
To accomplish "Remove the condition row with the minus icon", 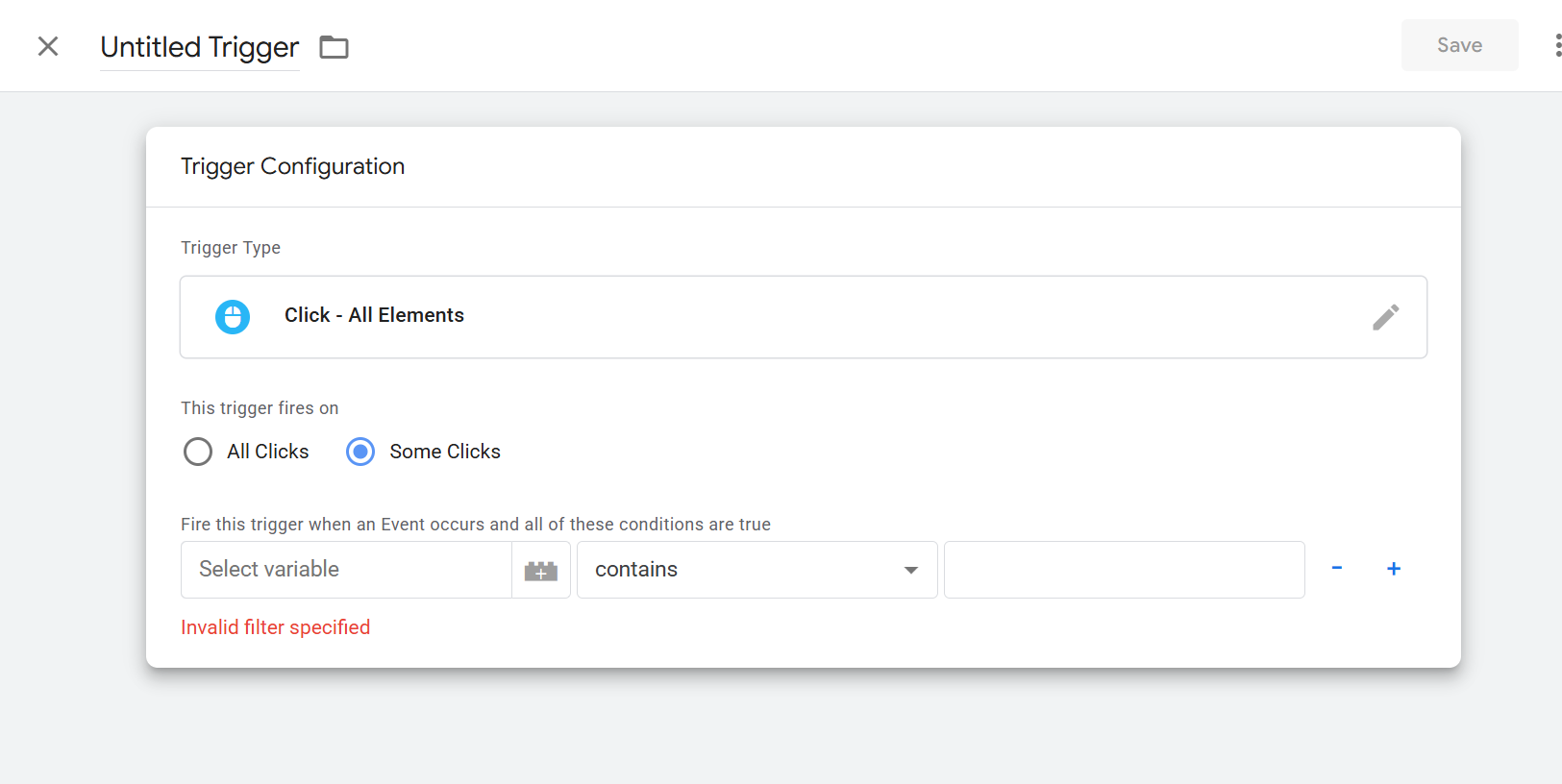I will tap(1336, 569).
